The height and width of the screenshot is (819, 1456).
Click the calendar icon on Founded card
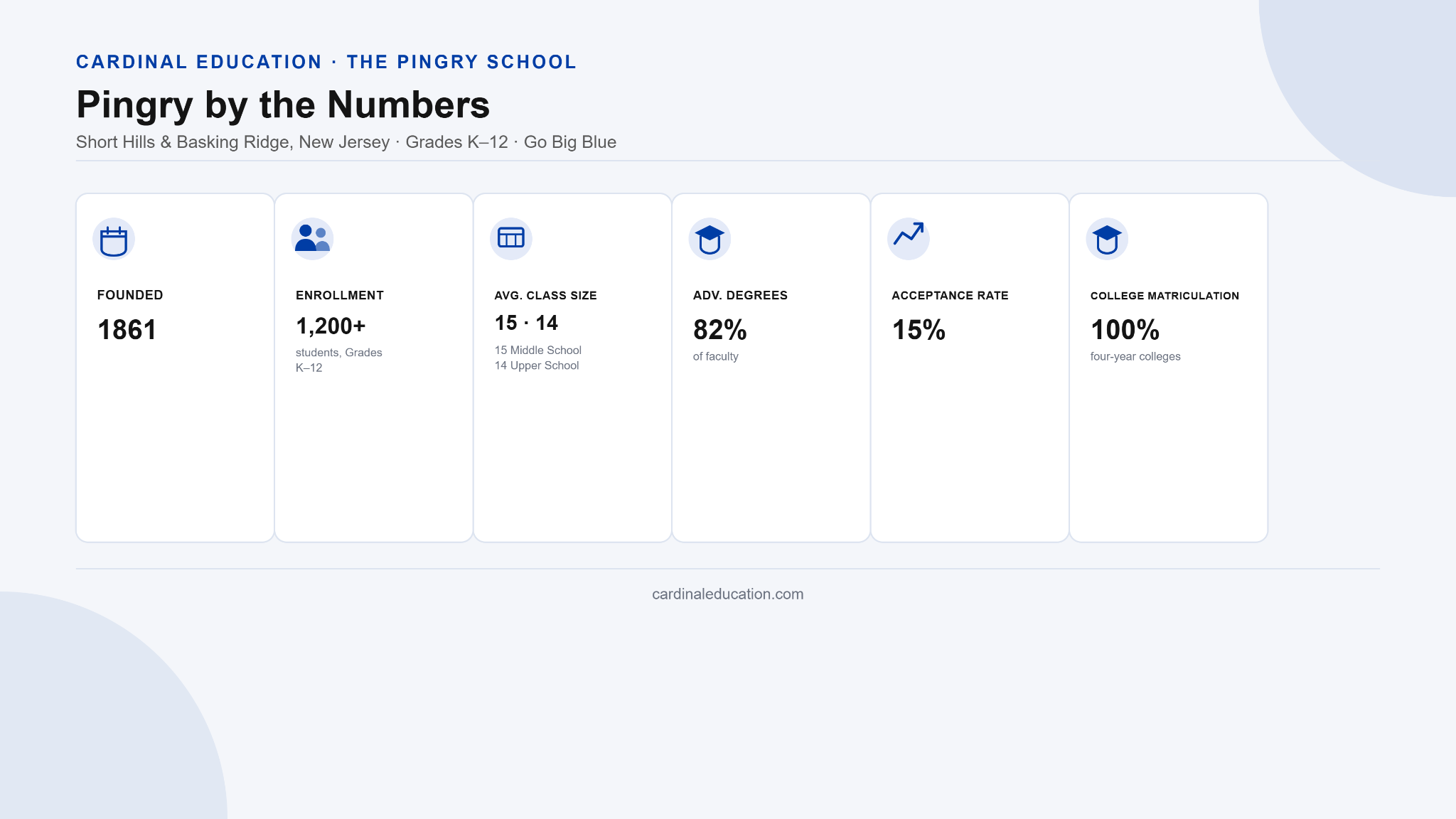click(x=114, y=240)
